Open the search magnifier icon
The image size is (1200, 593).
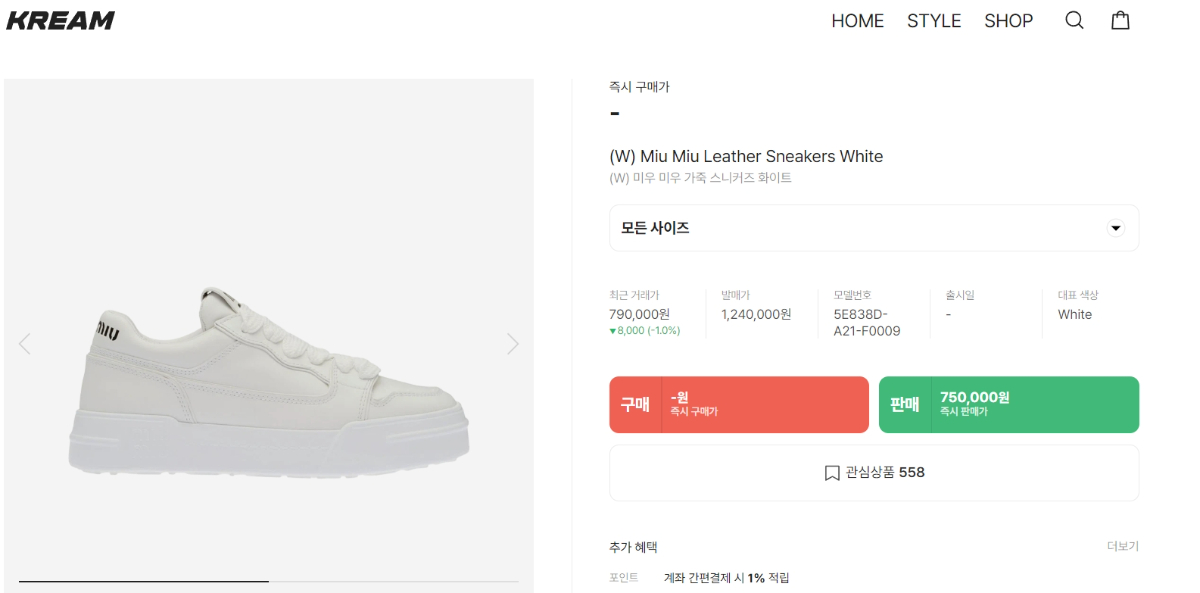point(1074,20)
